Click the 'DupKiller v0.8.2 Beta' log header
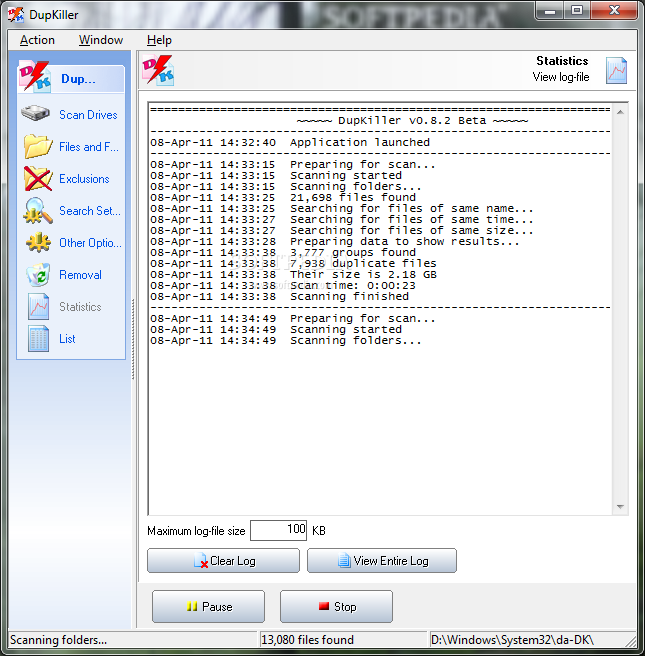Screen dimensions: 645x656 [412, 120]
